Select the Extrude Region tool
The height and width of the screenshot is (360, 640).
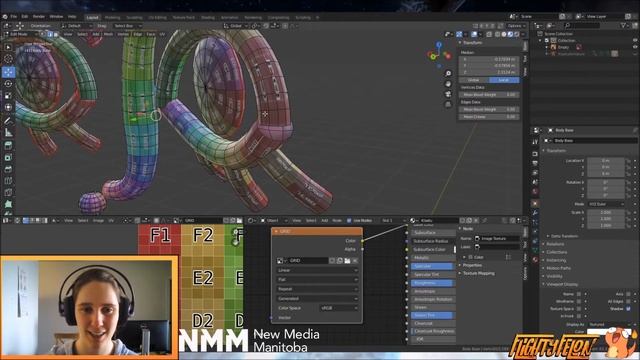pyautogui.click(x=8, y=145)
